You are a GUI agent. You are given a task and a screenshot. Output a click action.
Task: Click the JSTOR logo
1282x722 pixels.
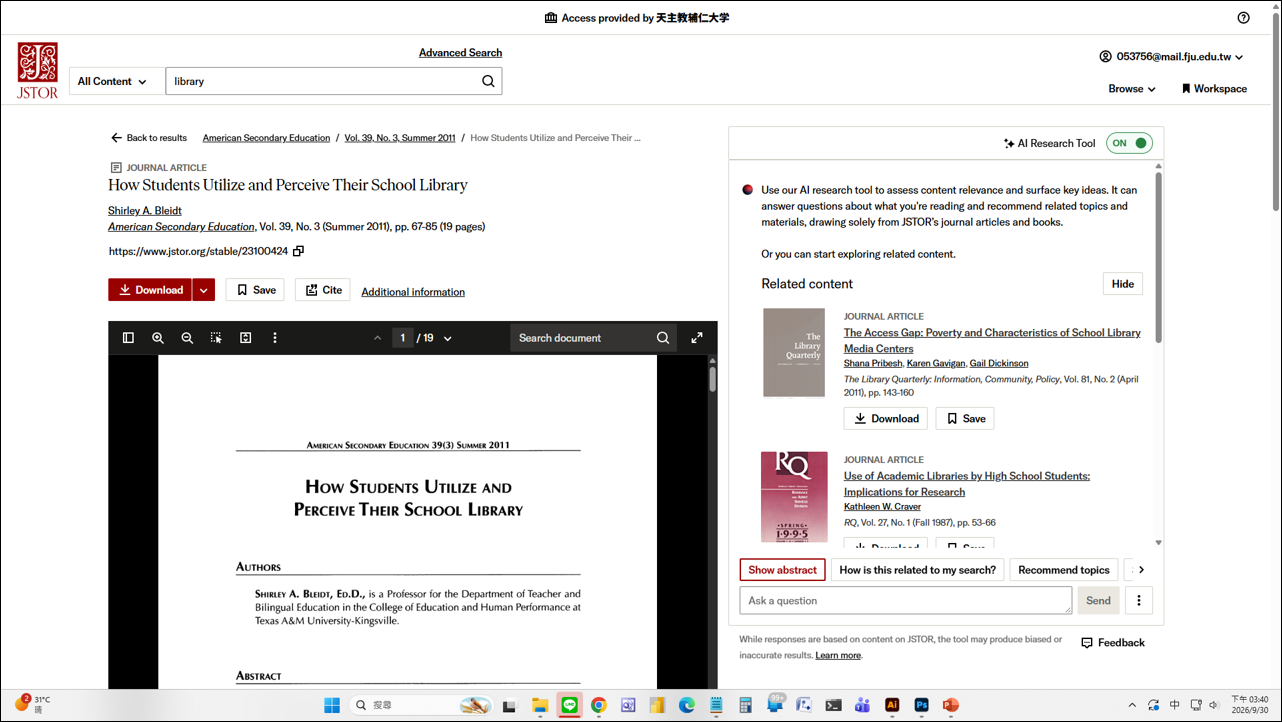click(37, 70)
